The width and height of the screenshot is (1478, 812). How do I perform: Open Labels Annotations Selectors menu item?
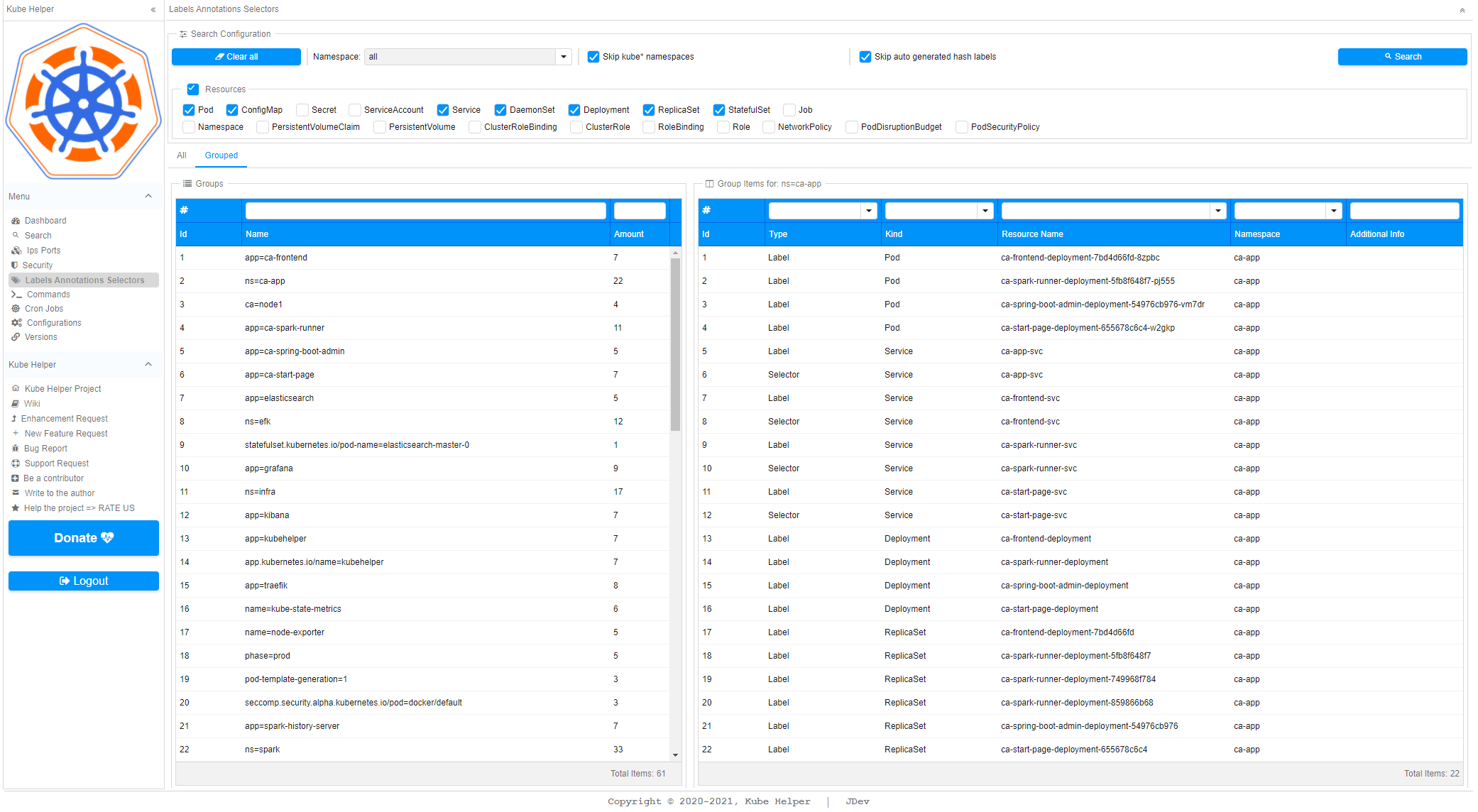click(84, 280)
